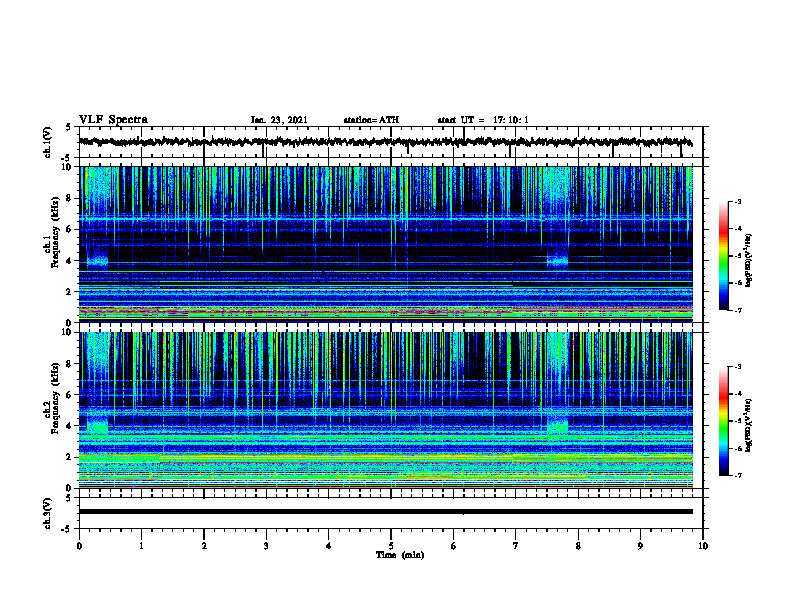Click the "5" voltage tick on ch.1(V) axis
The width and height of the screenshot is (792, 612).
click(67, 127)
